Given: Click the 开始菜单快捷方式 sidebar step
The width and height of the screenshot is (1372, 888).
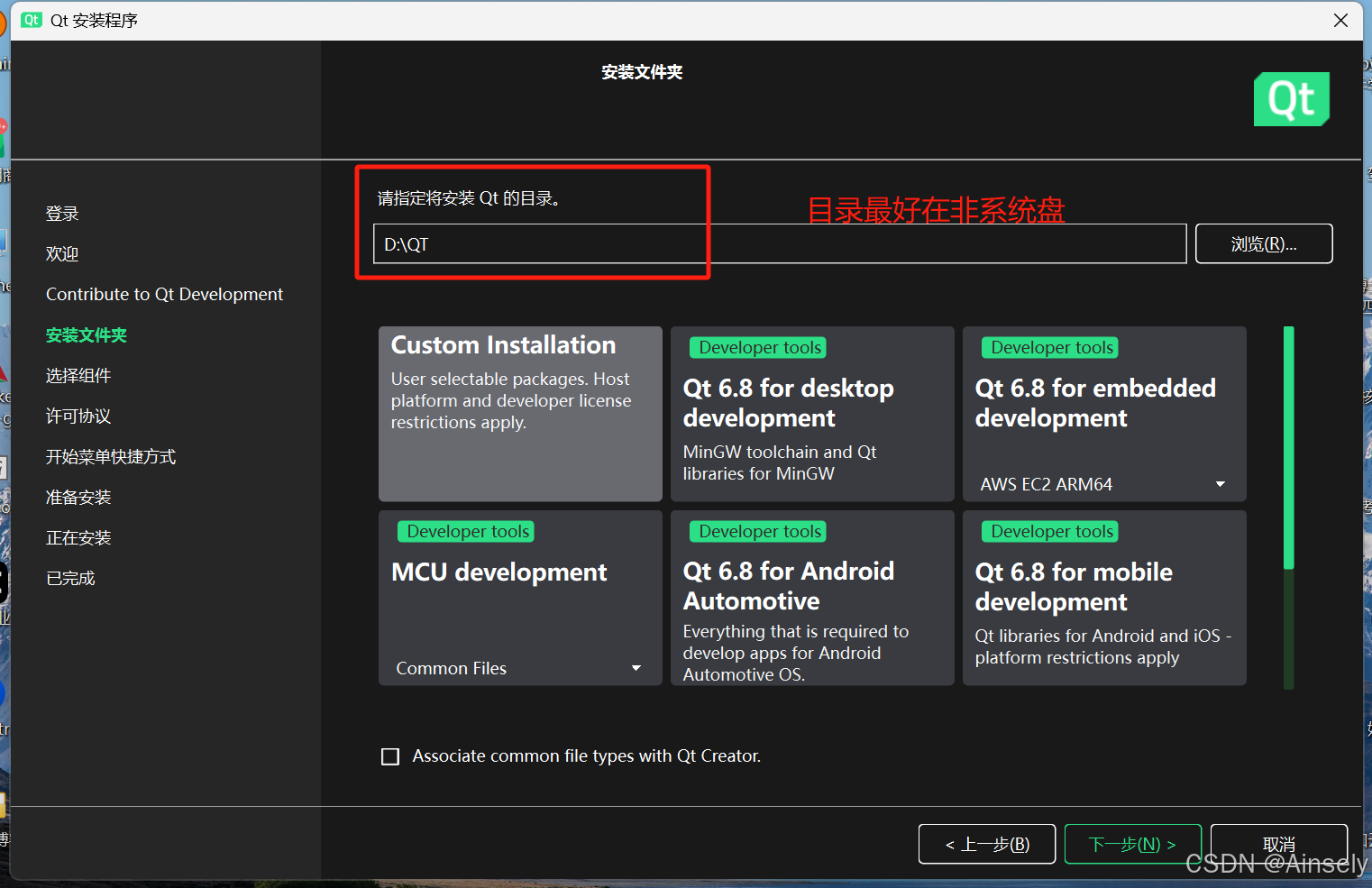Looking at the screenshot, I should tap(111, 457).
